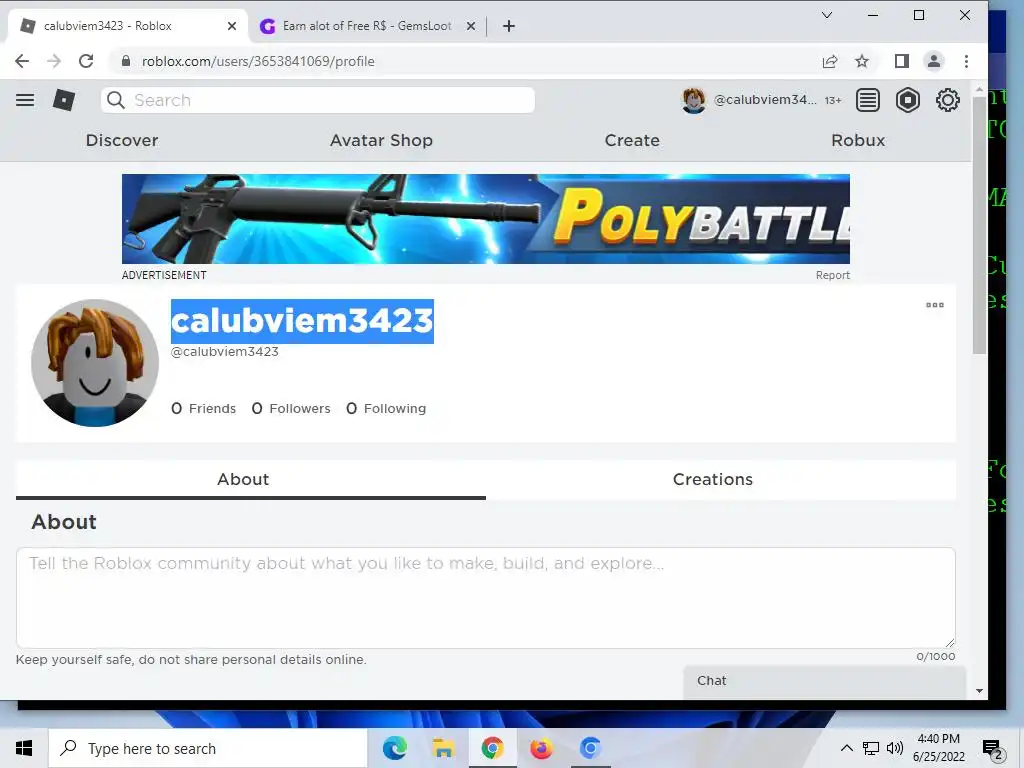Click the Windows taskbar search box
Image resolution: width=1024 pixels, height=768 pixels.
tap(208, 748)
